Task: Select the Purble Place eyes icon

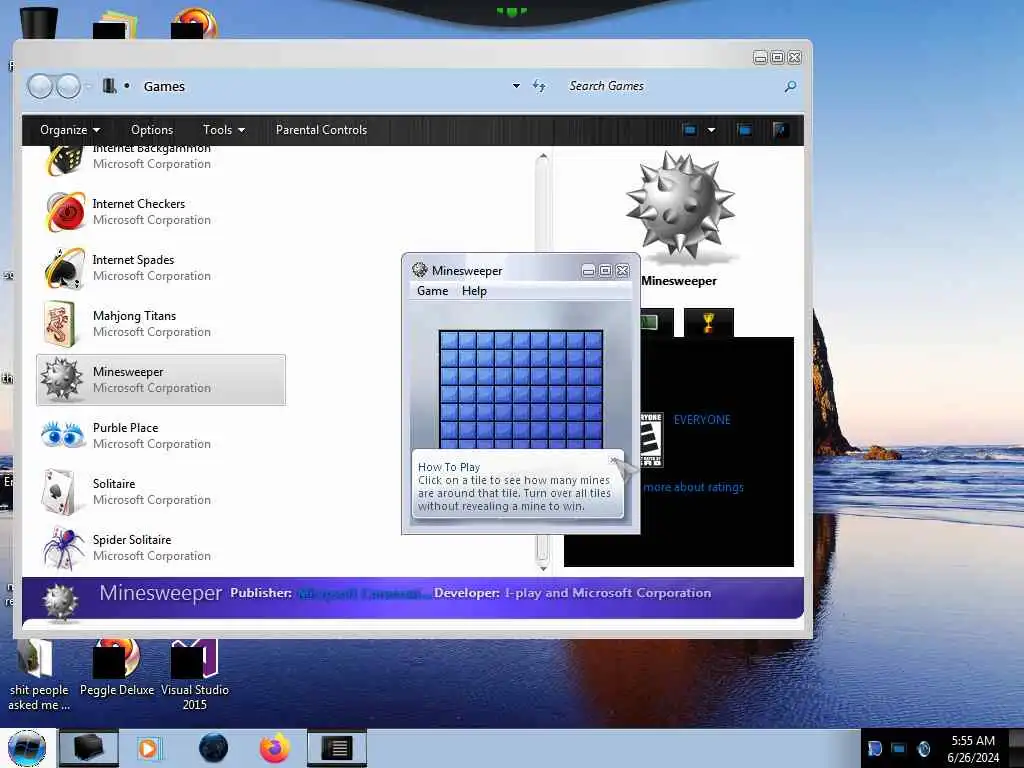Action: tap(63, 435)
